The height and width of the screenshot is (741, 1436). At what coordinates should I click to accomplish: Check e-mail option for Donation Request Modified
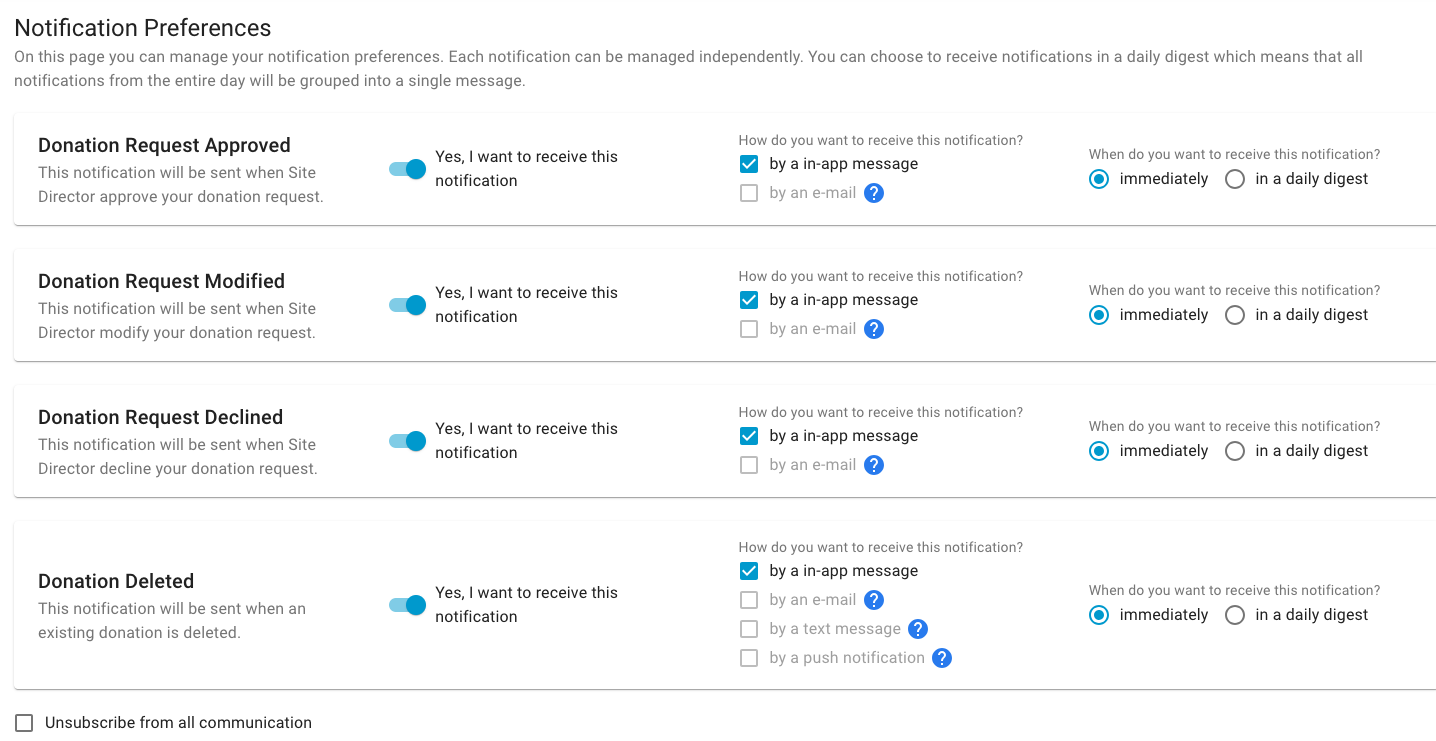click(749, 329)
